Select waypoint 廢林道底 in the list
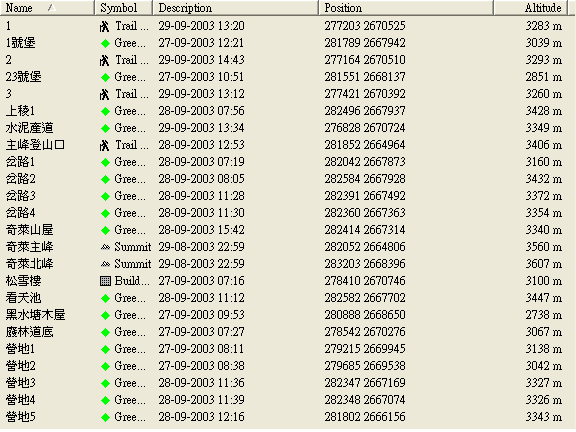Image resolution: width=576 pixels, height=432 pixels. point(29,332)
